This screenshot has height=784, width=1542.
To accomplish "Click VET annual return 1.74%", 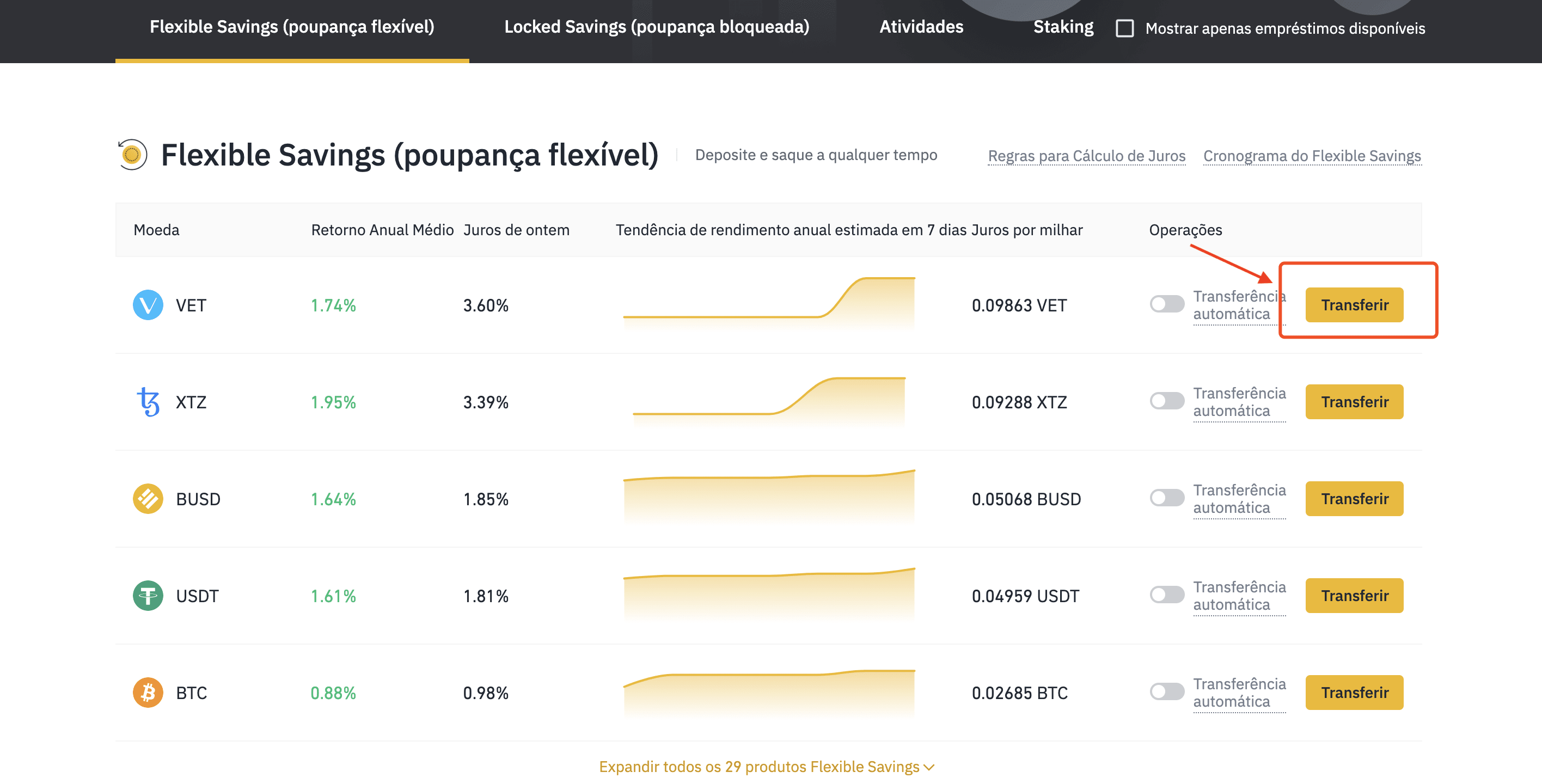I will pos(333,306).
